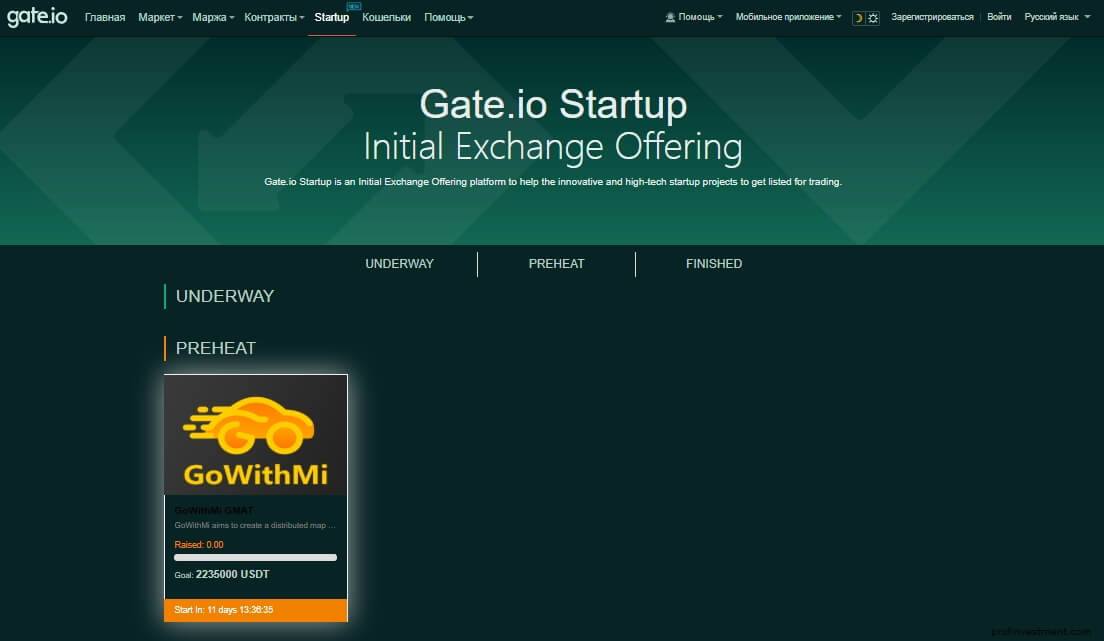Select the FINISHED tab
The width and height of the screenshot is (1104, 641).
[714, 263]
